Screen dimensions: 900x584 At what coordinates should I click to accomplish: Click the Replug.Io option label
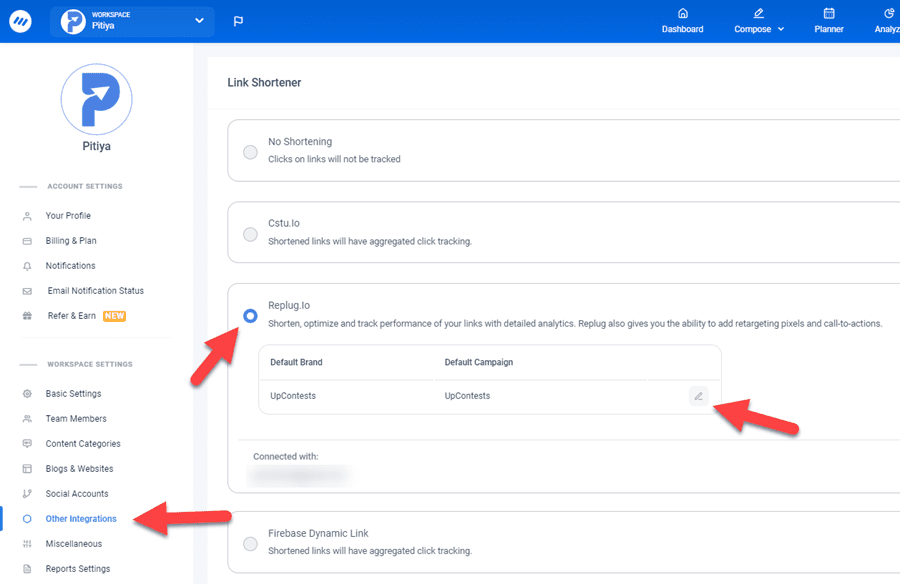pyautogui.click(x=289, y=305)
